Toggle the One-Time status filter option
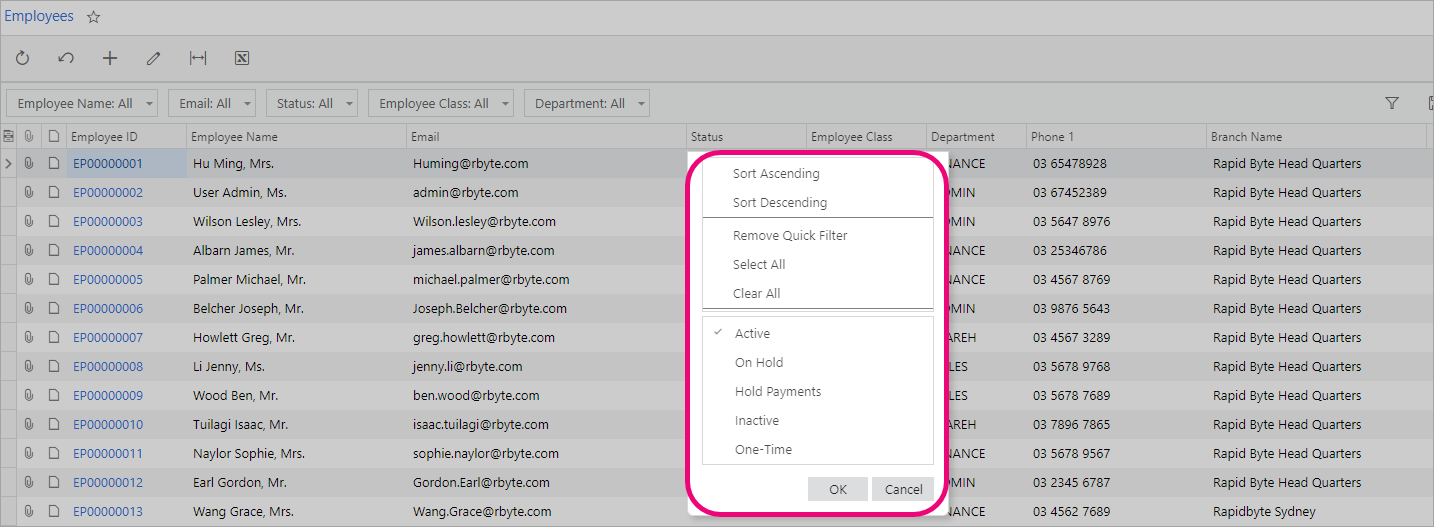Image resolution: width=1434 pixels, height=527 pixels. 818,450
